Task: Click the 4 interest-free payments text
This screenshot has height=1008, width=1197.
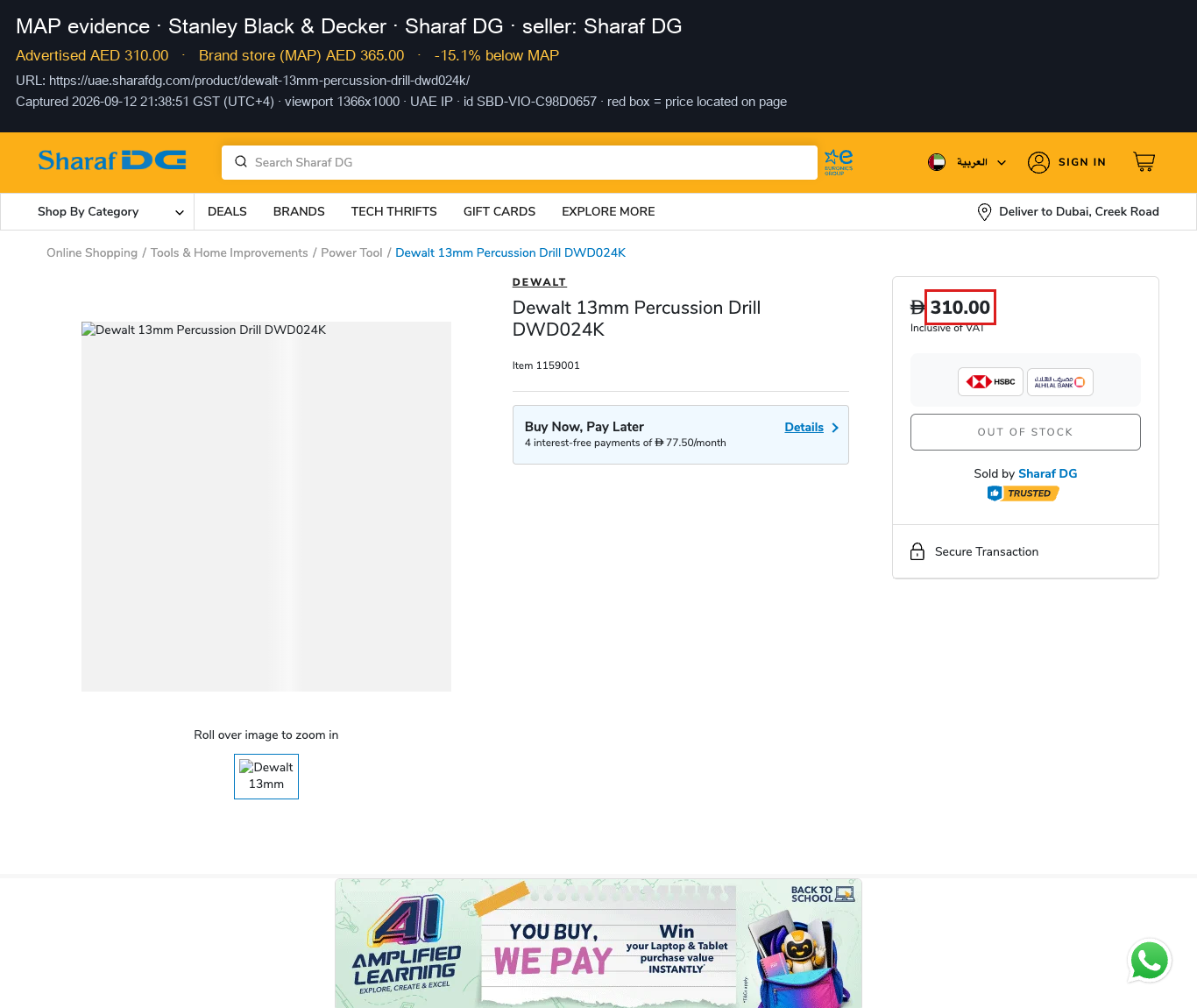Action: [626, 443]
